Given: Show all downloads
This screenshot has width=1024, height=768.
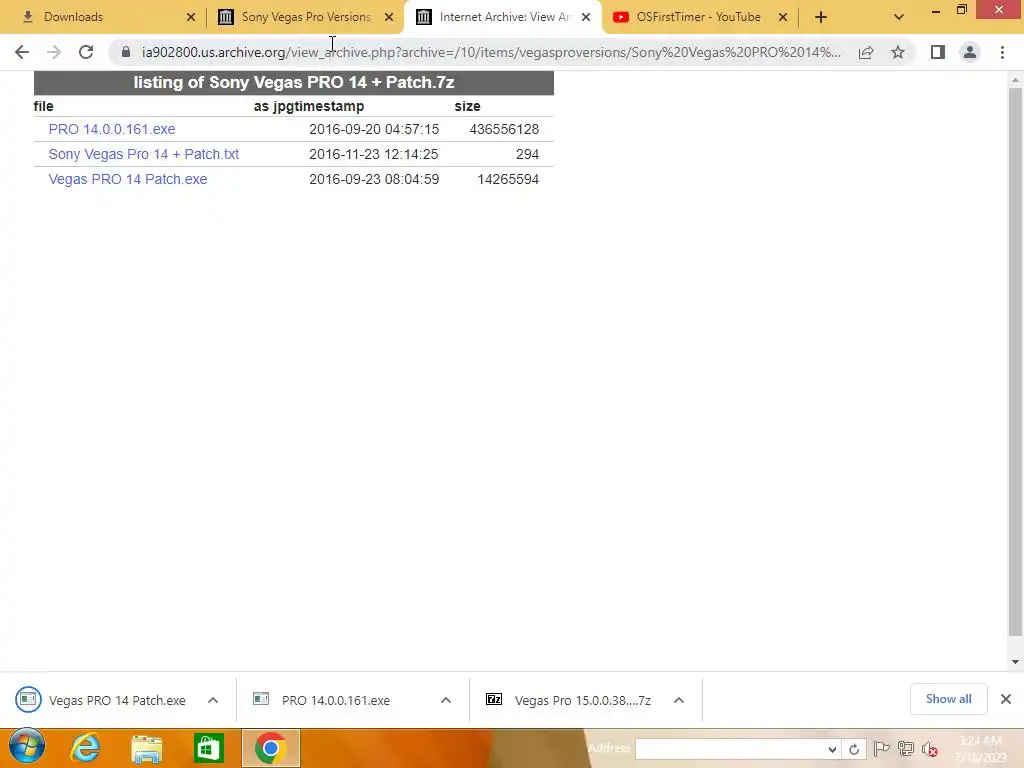Looking at the screenshot, I should [948, 699].
